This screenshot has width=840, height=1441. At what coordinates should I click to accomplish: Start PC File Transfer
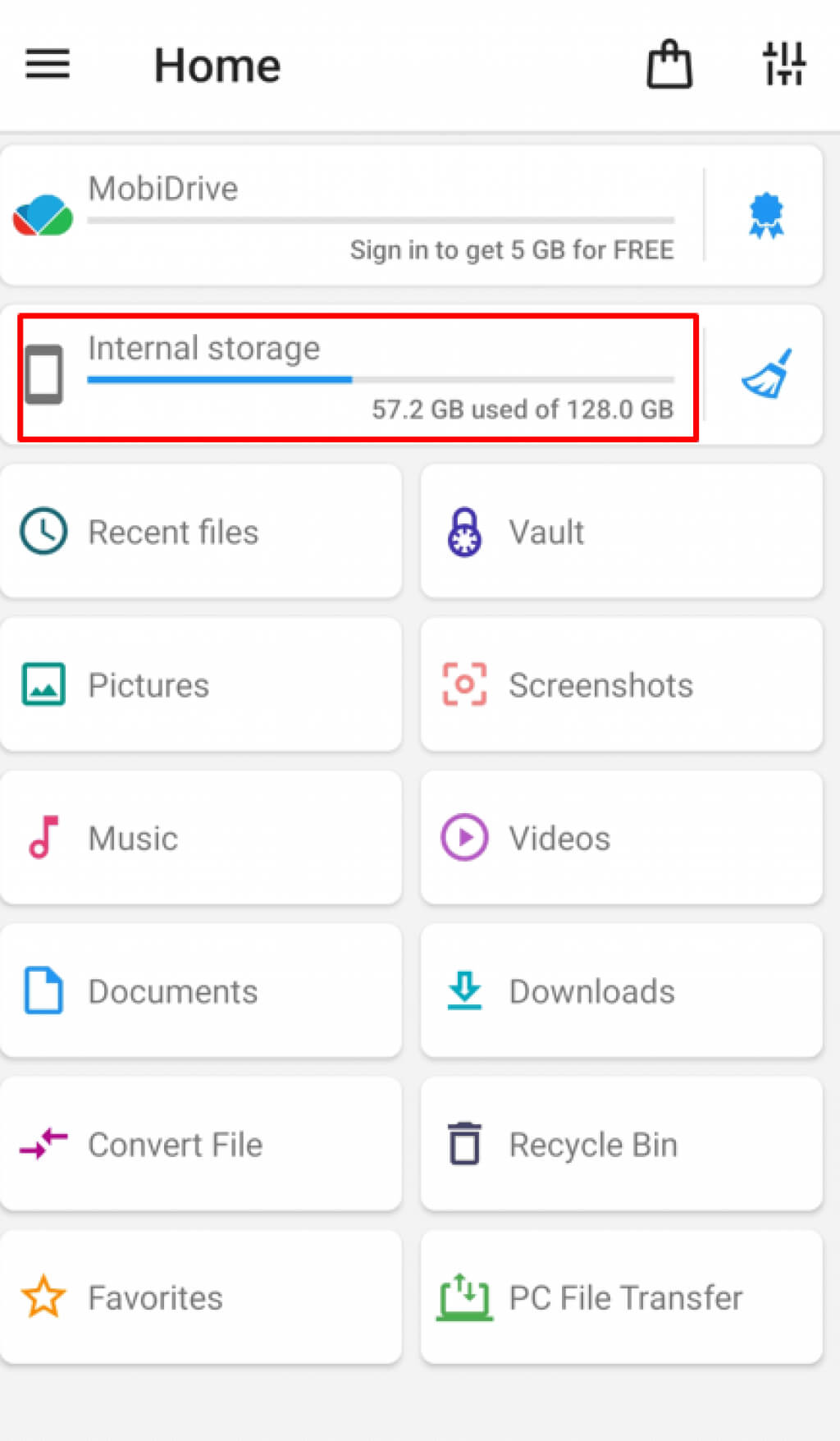pyautogui.click(x=621, y=1297)
